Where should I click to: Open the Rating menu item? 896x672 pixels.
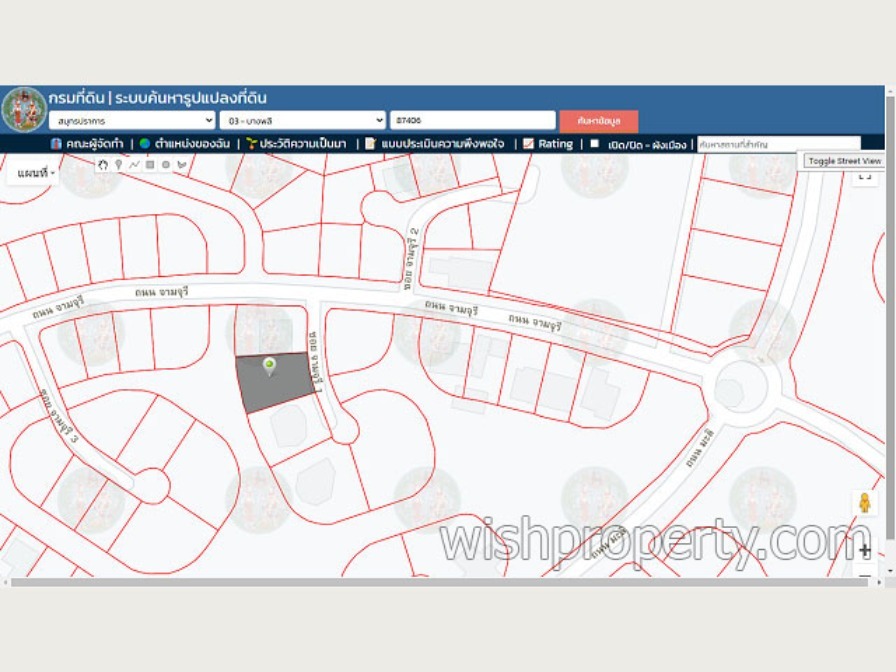point(555,144)
